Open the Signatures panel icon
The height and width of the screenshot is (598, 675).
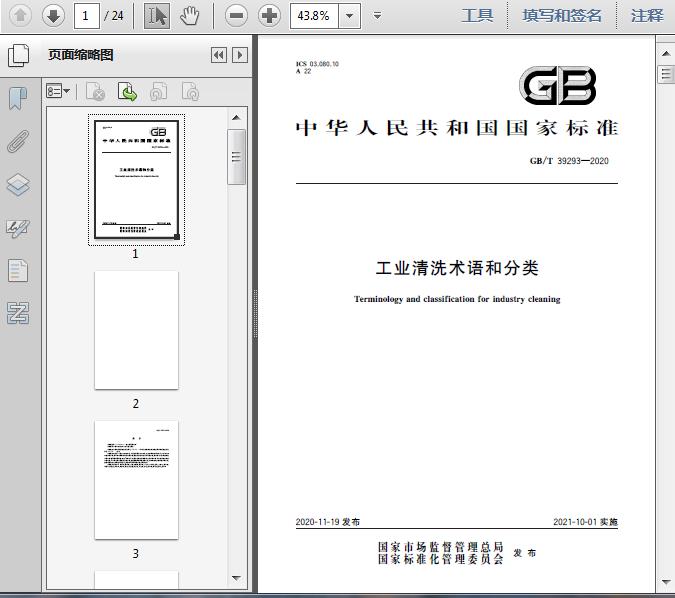tap(18, 228)
